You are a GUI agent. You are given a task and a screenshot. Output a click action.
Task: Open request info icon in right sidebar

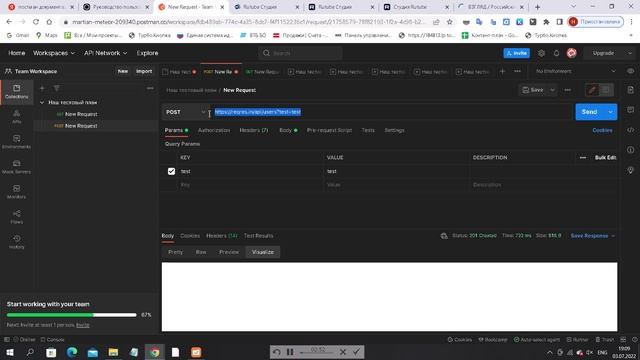[x=631, y=150]
